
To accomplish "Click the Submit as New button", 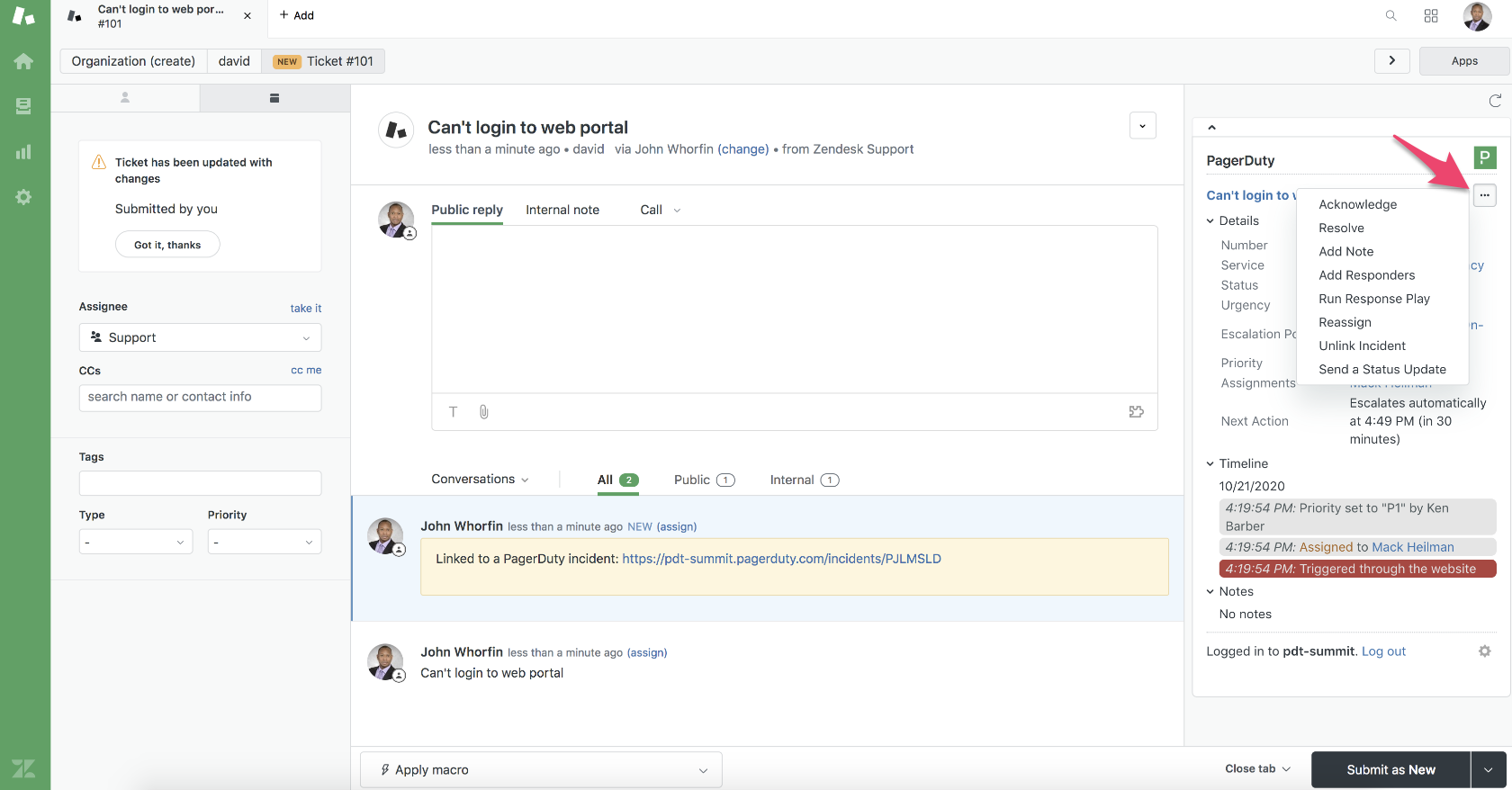I will 1390,770.
